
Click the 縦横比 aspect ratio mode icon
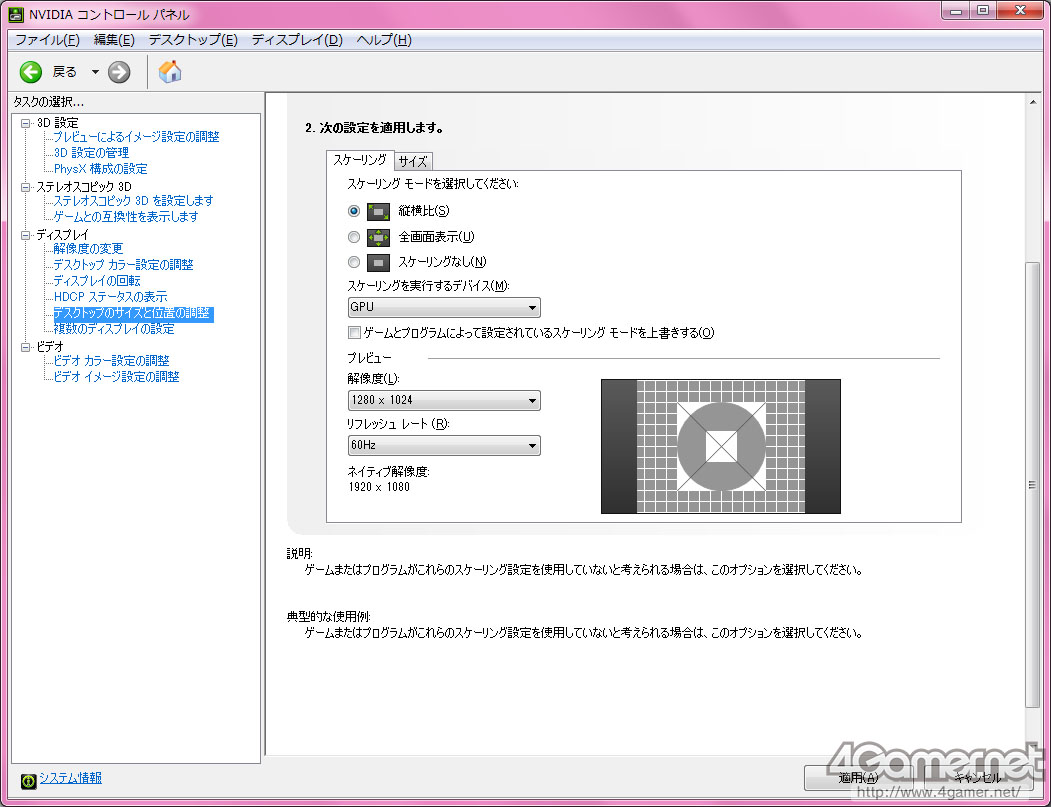[378, 211]
